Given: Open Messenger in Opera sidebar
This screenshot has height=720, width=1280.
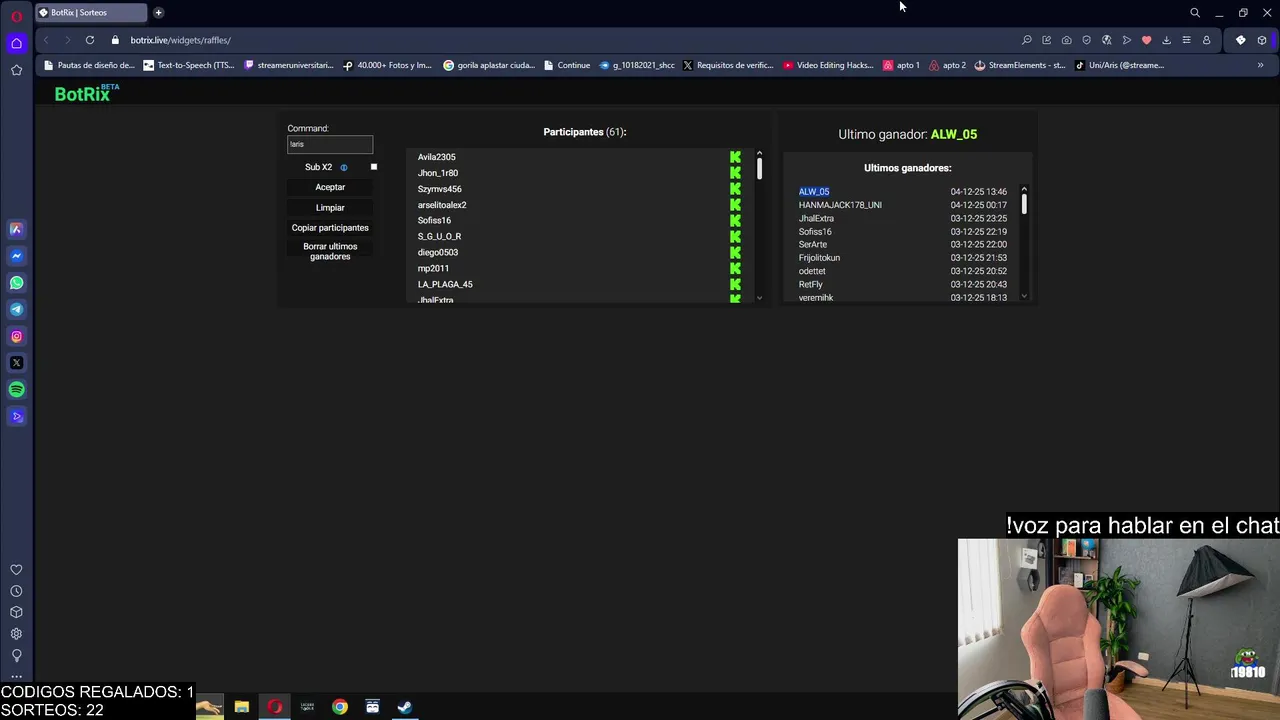Looking at the screenshot, I should tap(16, 256).
